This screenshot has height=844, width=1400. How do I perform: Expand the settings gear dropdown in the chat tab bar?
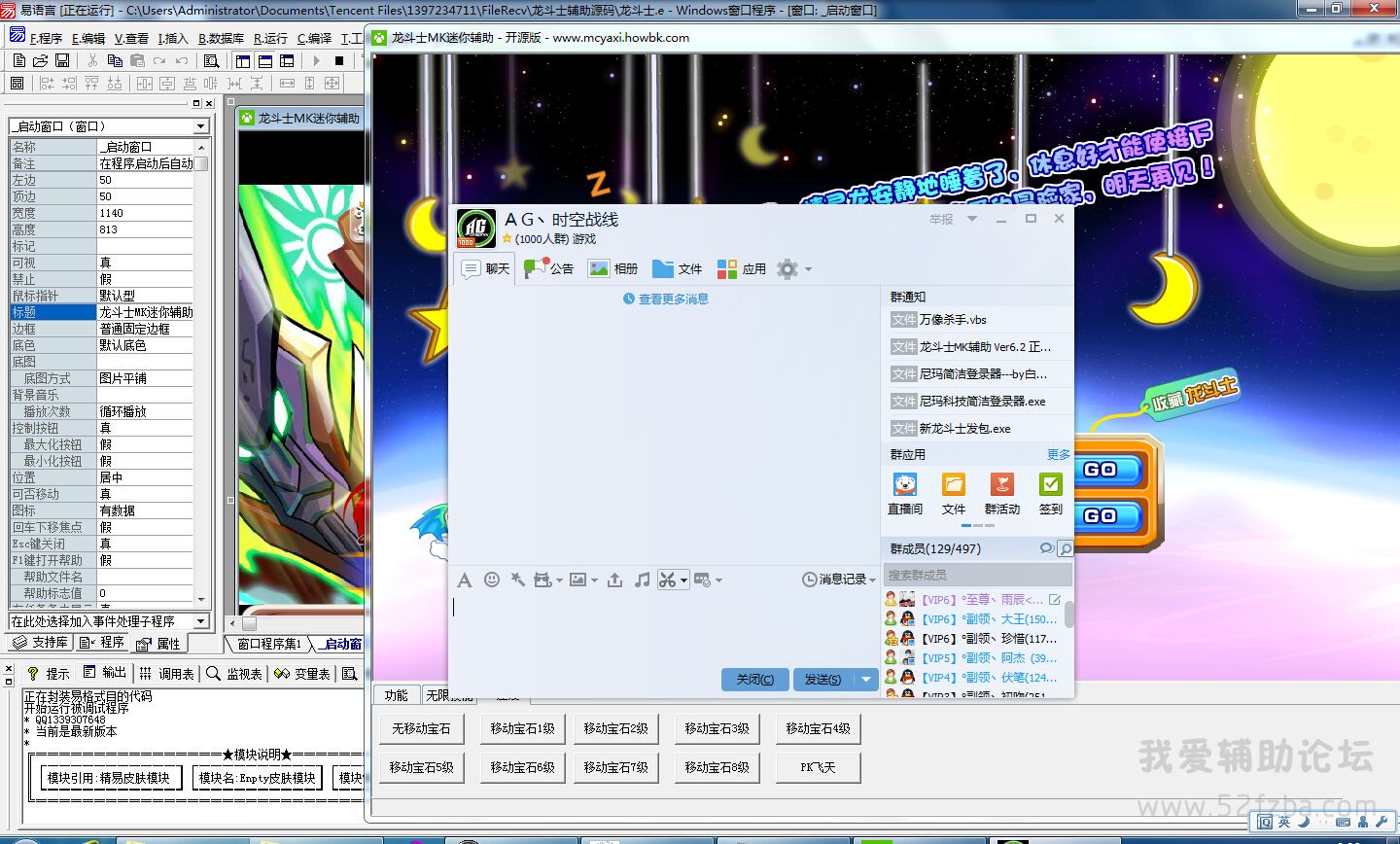808,269
